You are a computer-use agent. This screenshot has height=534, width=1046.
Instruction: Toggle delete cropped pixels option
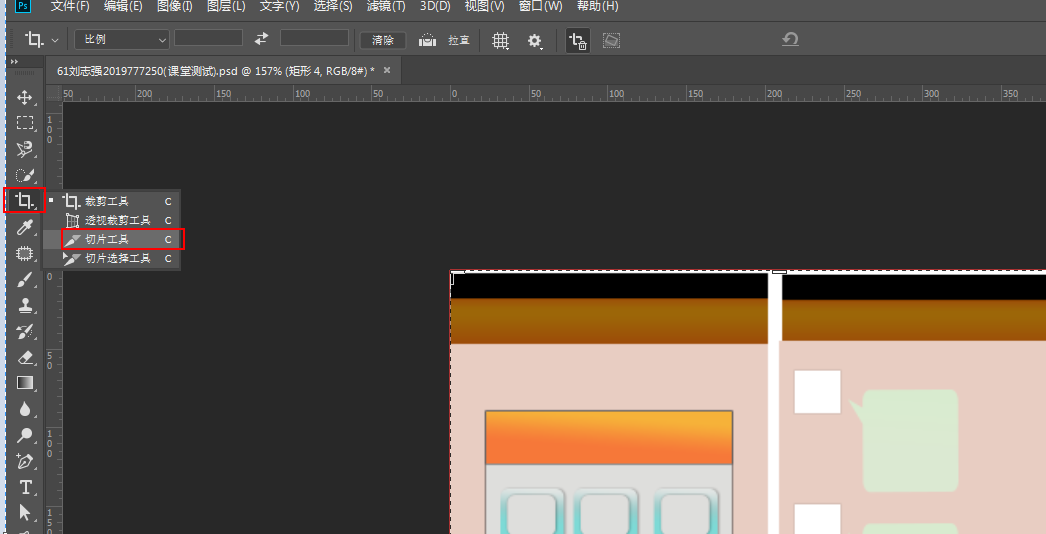[x=578, y=40]
